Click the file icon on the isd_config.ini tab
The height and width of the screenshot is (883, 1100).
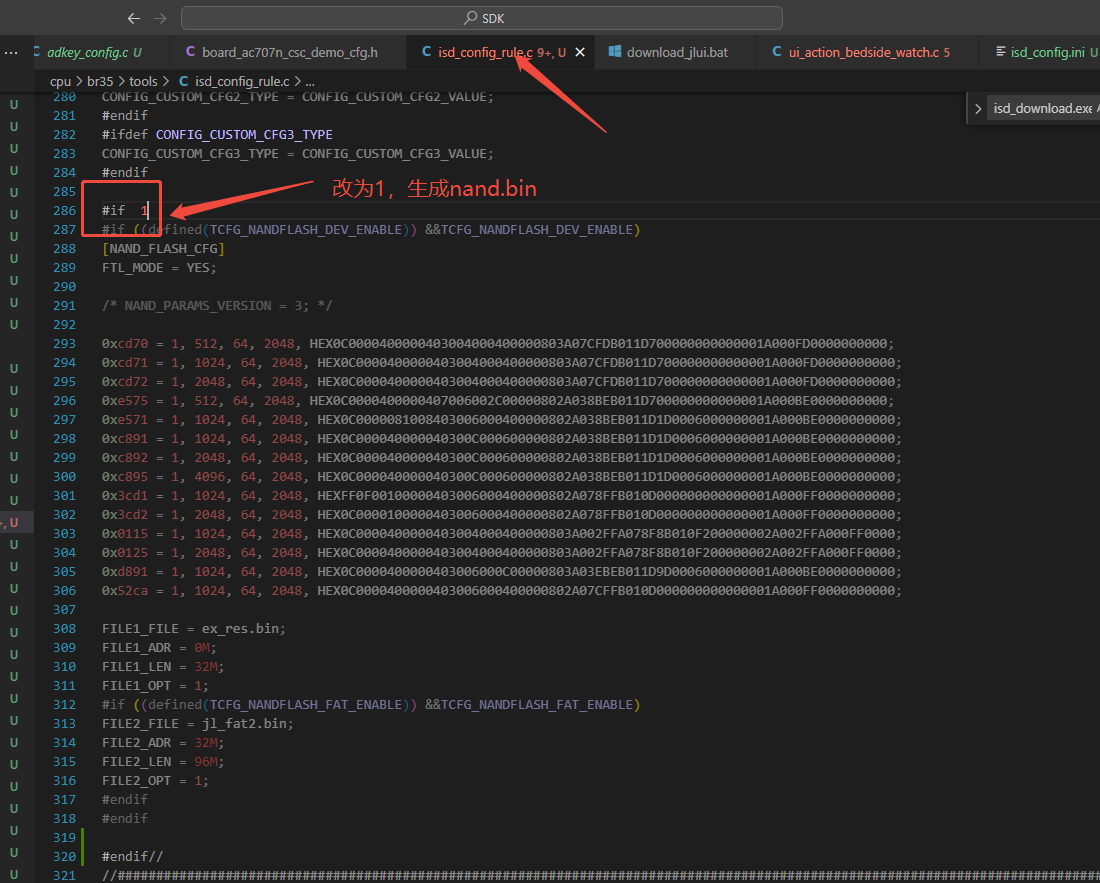(1000, 52)
